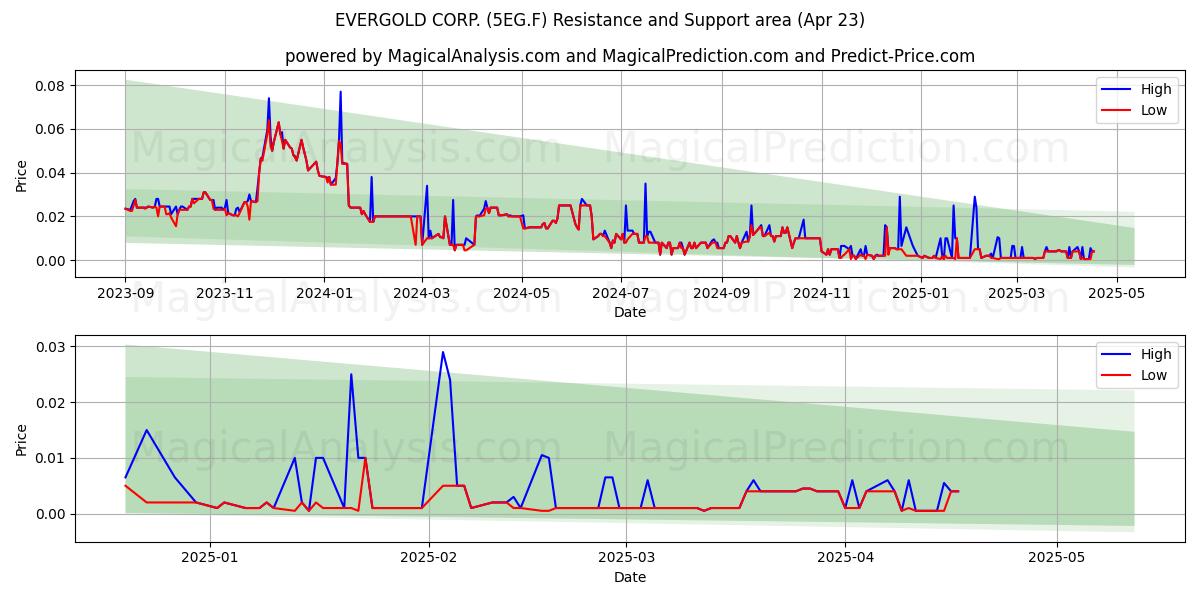Click the Price axis title of bottom chart
Viewport: 1200px width, 600px height.
pos(22,439)
